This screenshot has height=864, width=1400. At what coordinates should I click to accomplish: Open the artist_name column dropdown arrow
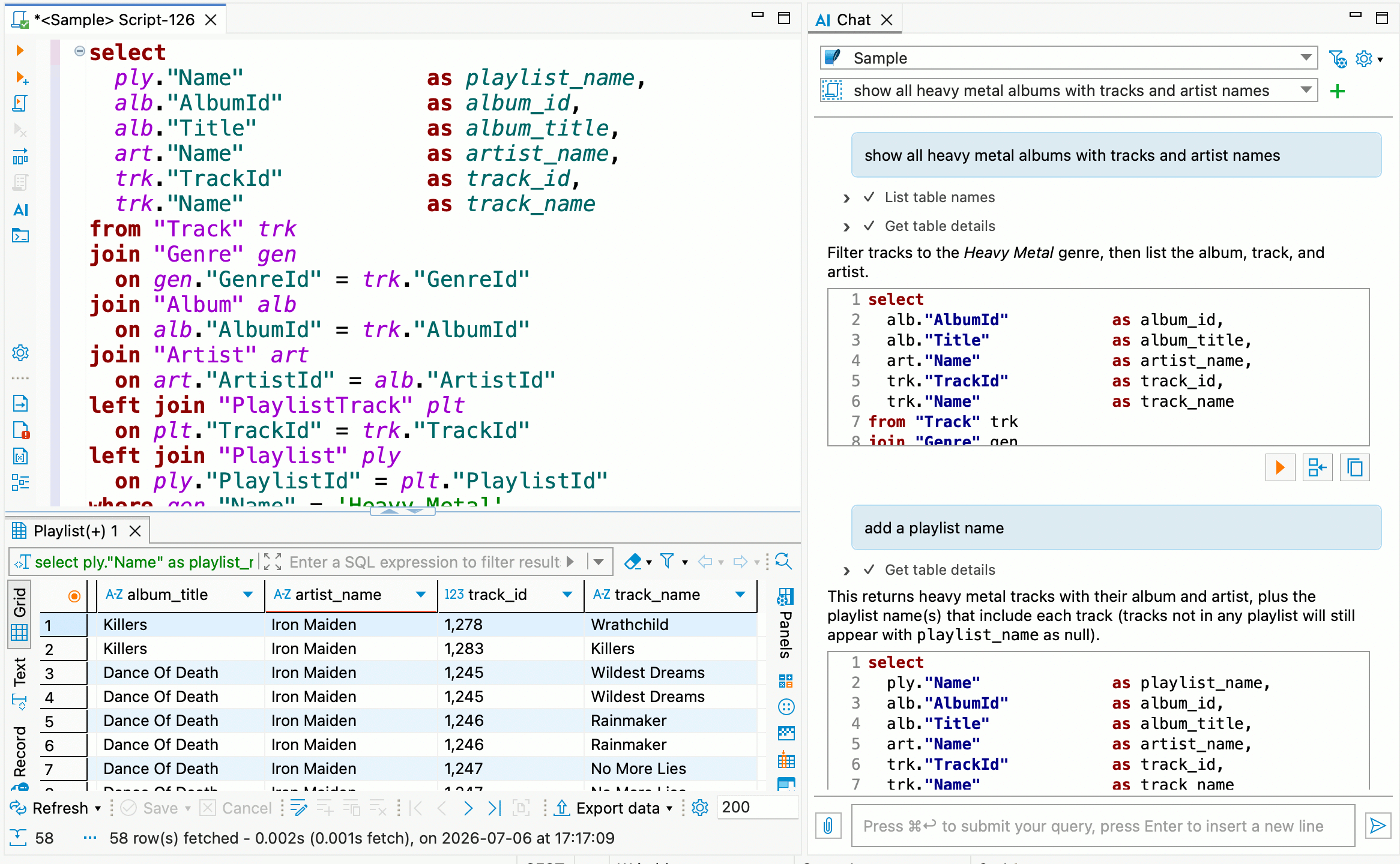point(421,595)
